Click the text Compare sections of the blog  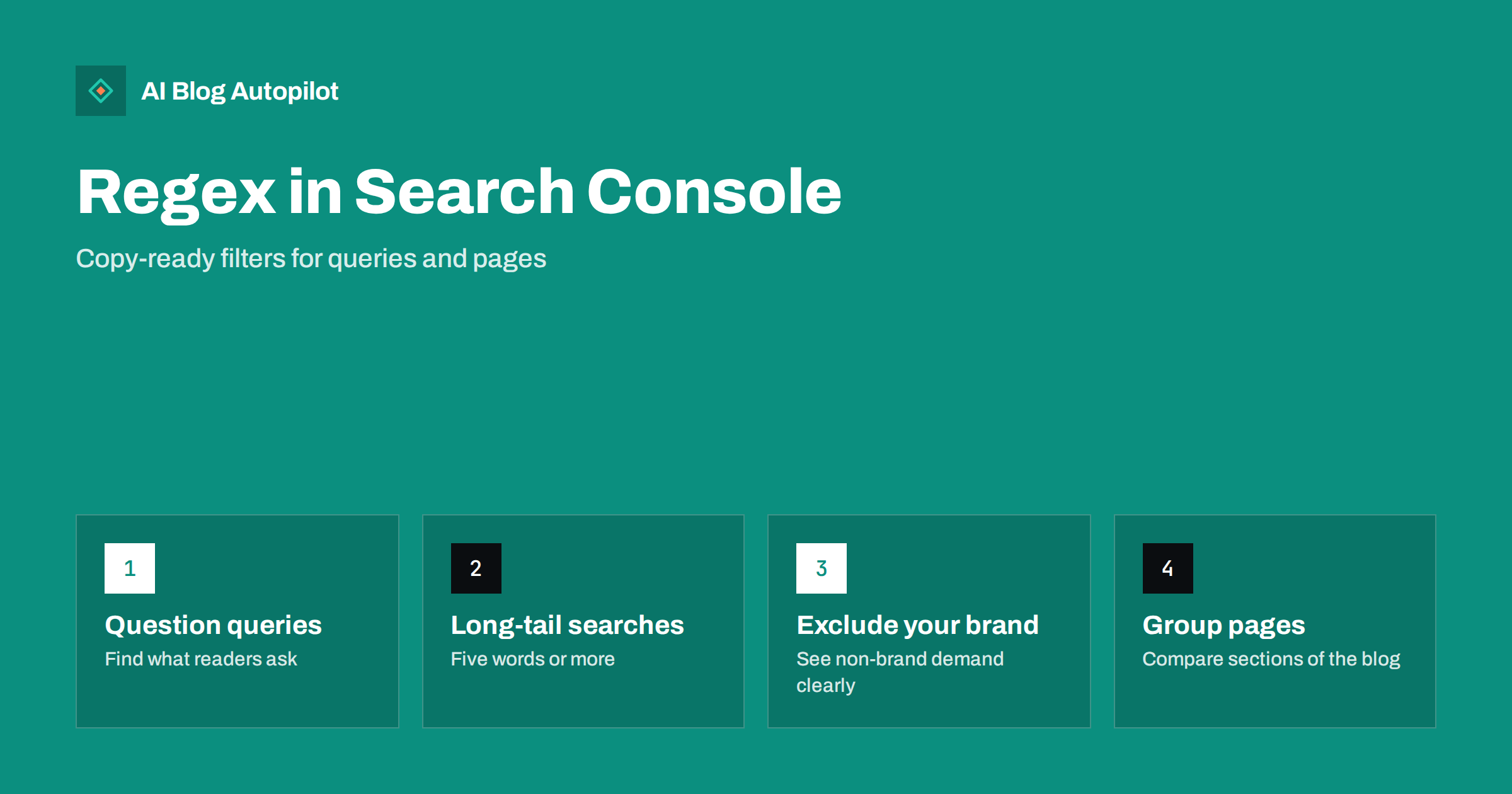point(1271,659)
